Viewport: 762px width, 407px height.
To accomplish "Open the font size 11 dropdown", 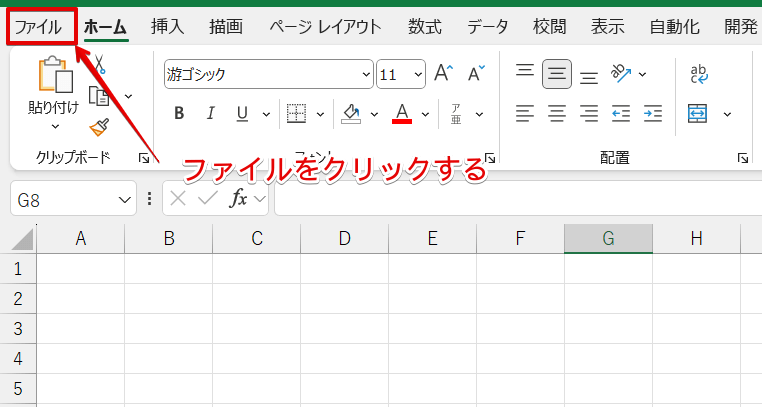I will [x=418, y=74].
